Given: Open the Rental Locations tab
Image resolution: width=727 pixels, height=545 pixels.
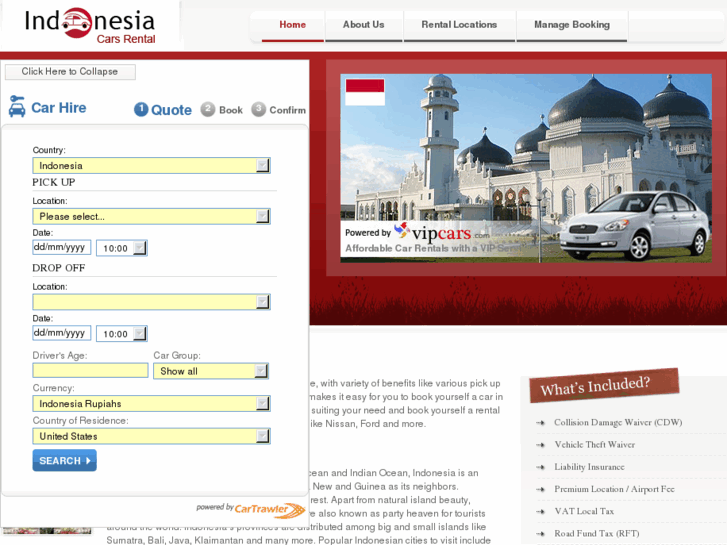Looking at the screenshot, I should [459, 25].
